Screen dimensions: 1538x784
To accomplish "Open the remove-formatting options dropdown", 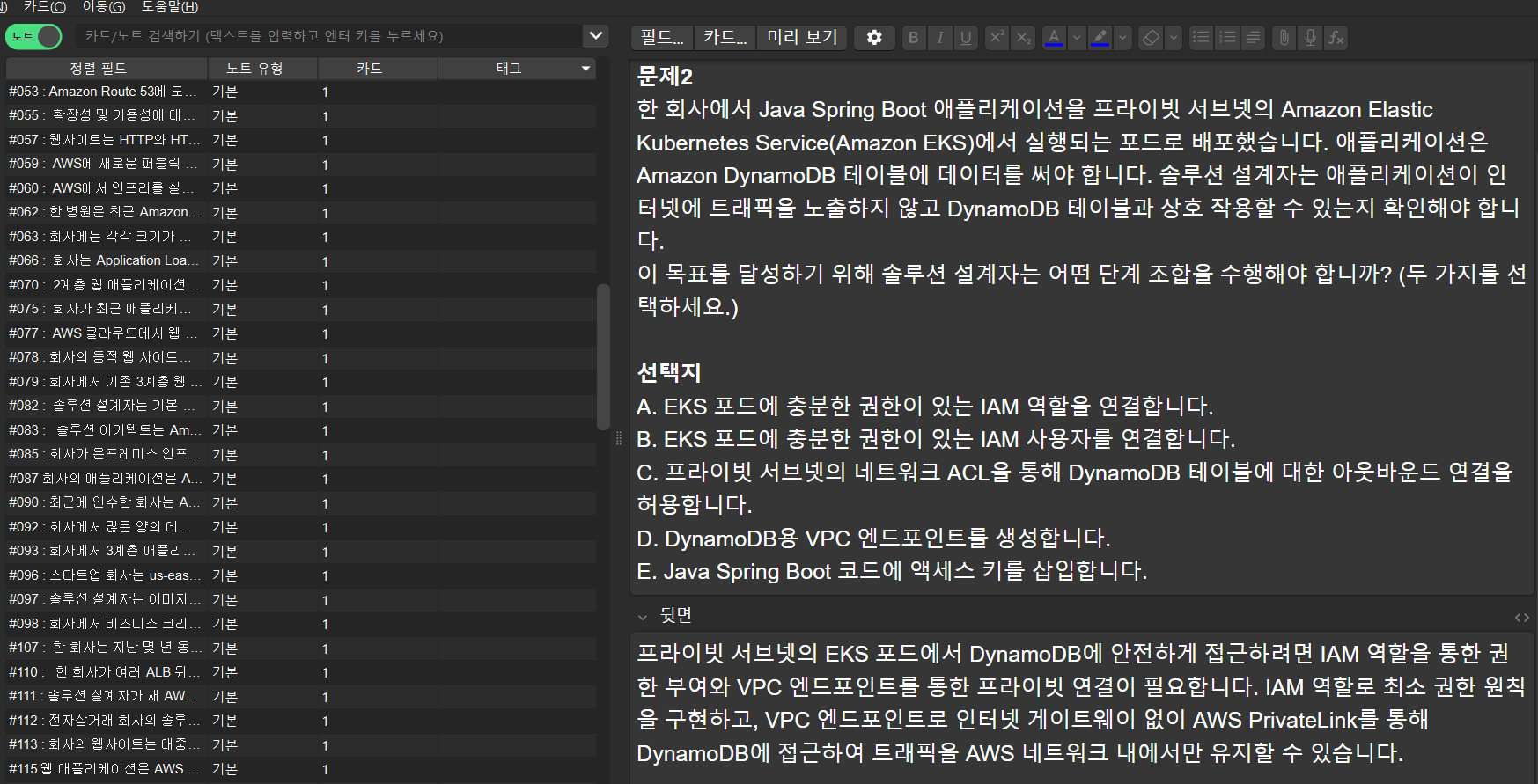I will tap(1174, 38).
